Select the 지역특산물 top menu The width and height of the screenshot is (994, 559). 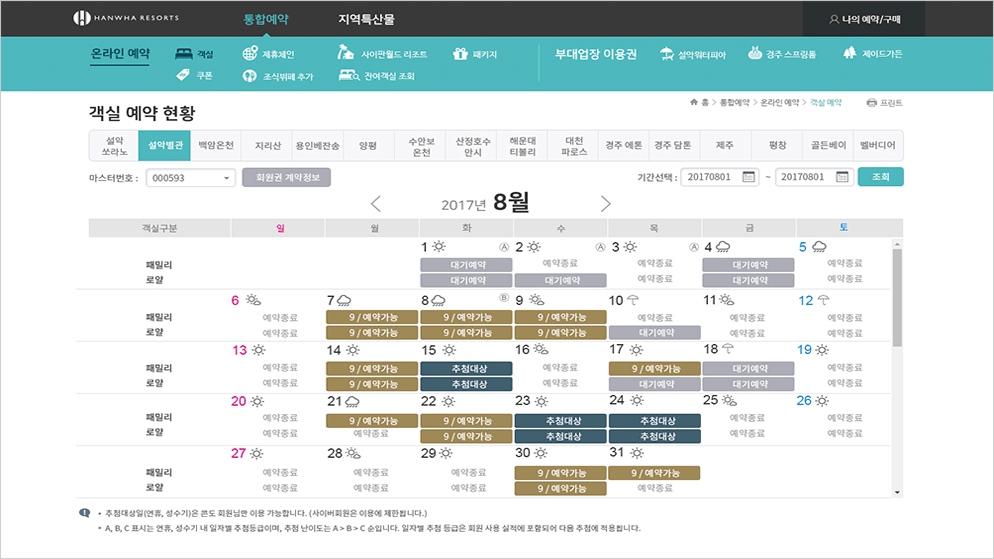[x=366, y=19]
